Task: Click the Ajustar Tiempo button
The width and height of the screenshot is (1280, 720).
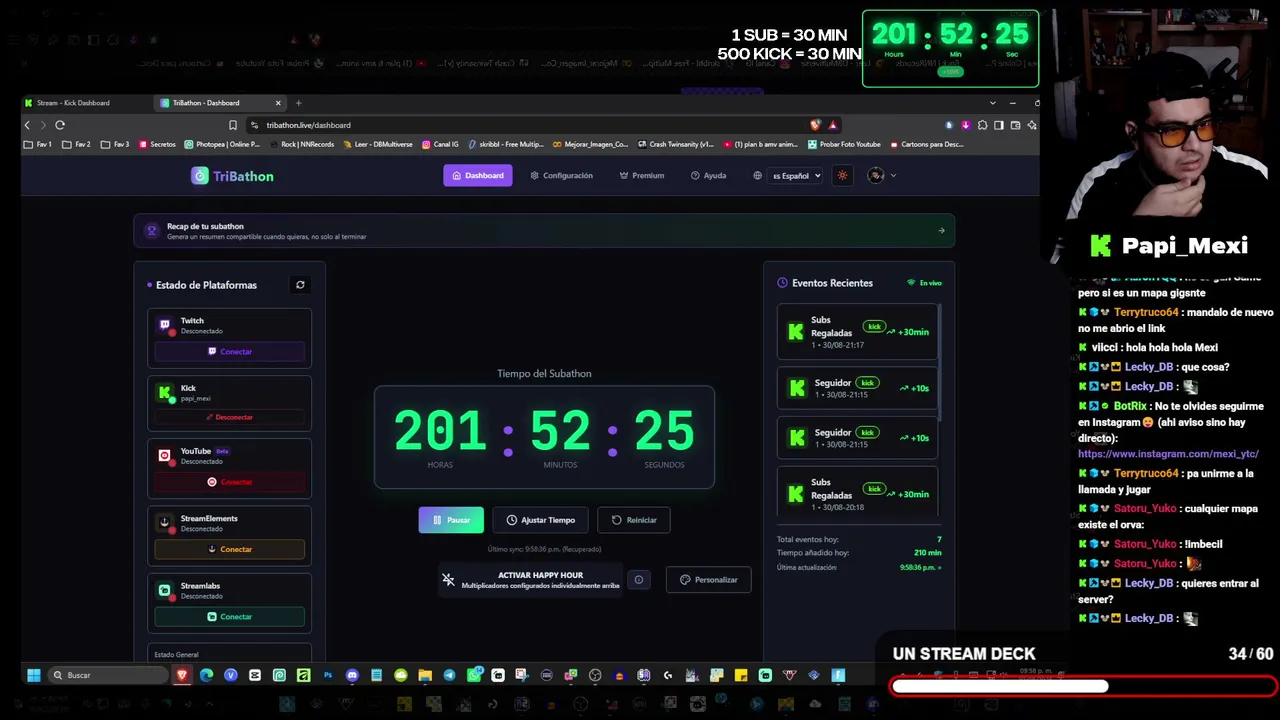Action: 540,520
